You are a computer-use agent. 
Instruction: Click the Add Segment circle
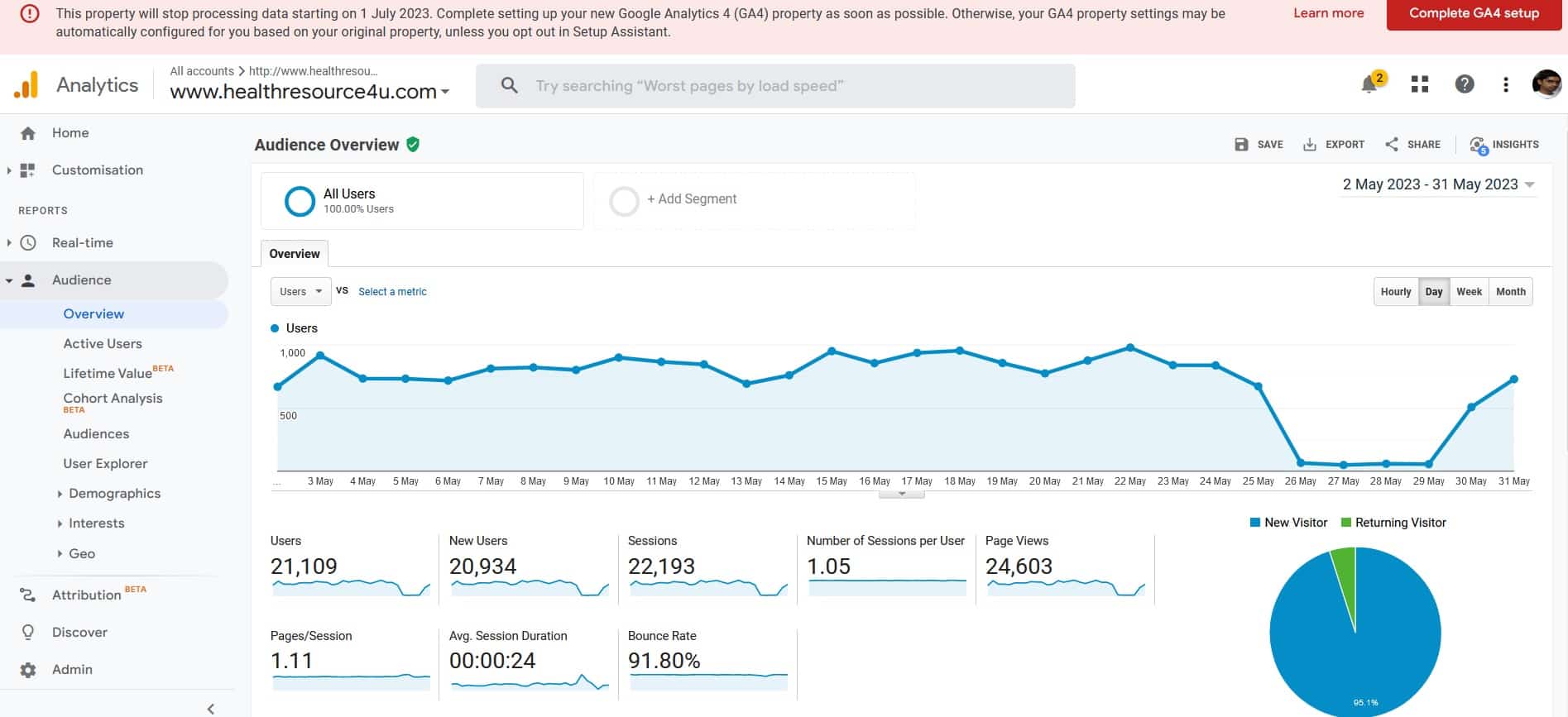coord(624,201)
